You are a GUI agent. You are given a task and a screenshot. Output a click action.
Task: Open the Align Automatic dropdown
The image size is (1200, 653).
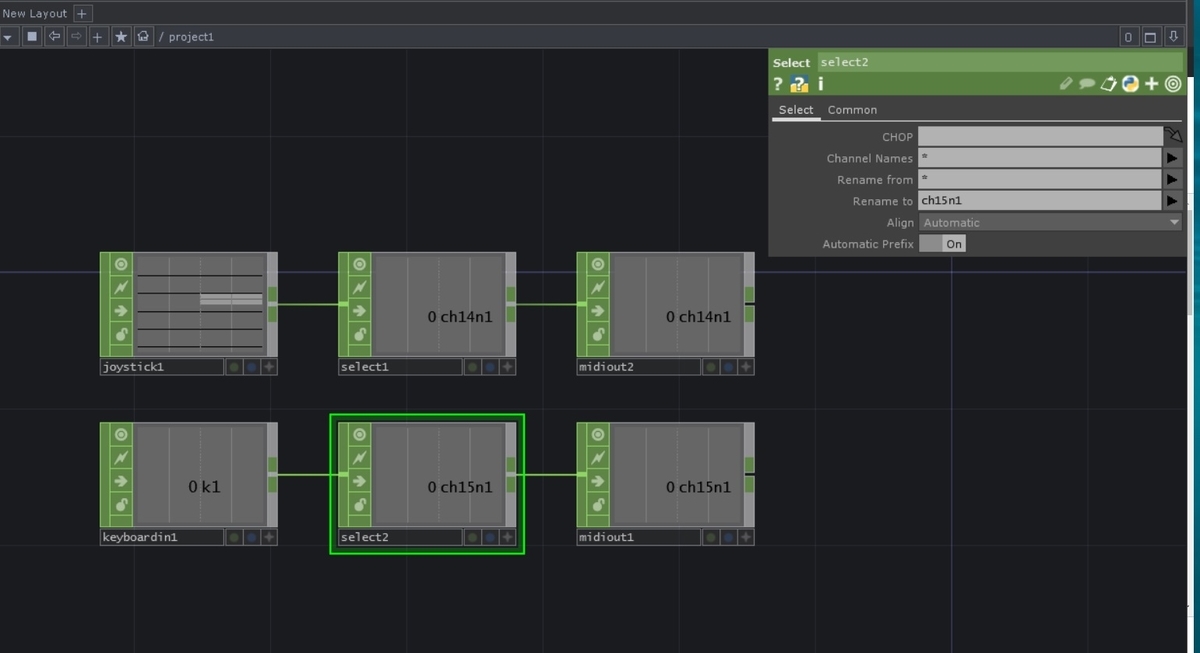(x=1050, y=223)
